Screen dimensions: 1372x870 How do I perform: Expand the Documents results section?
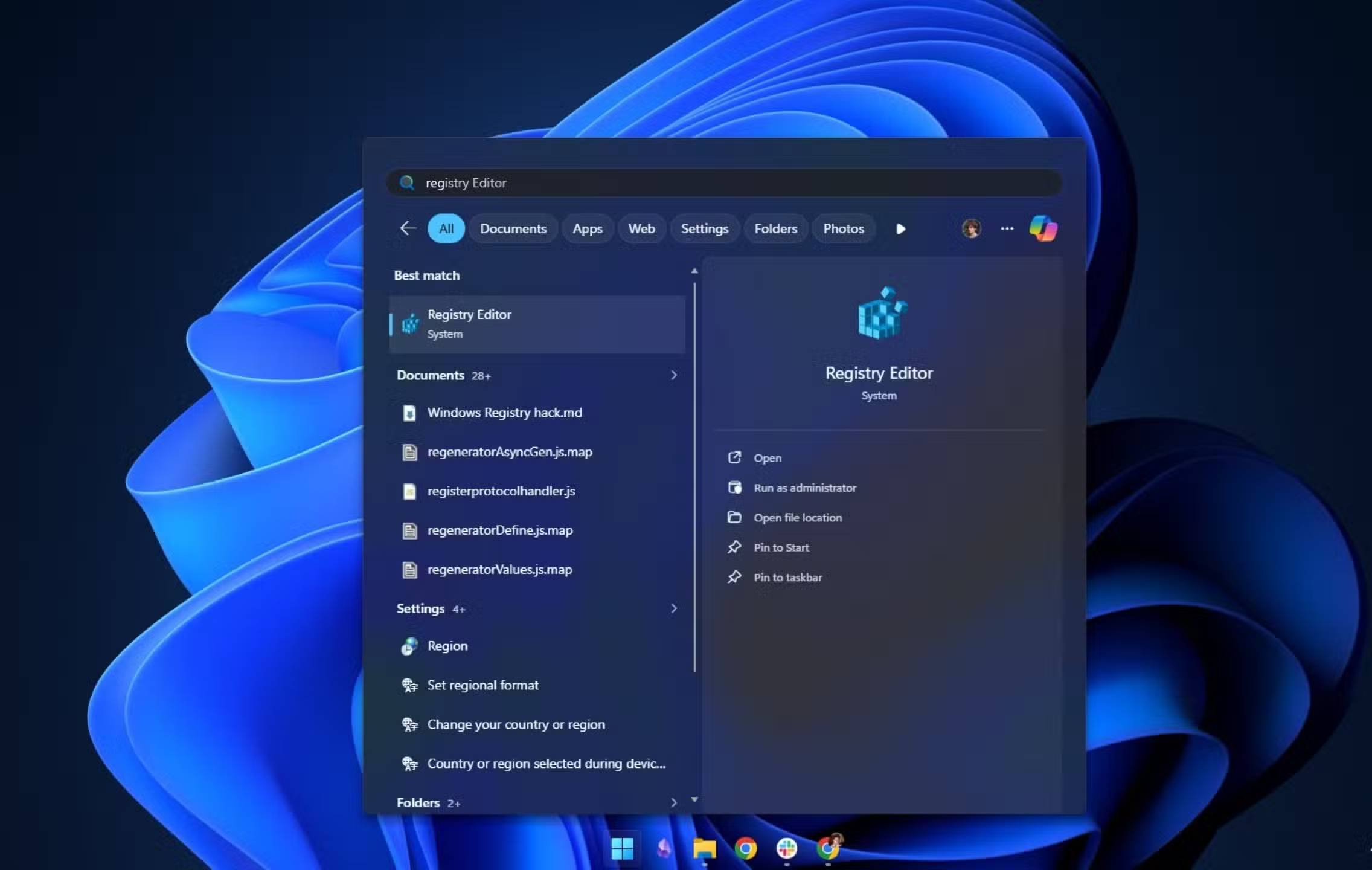[673, 375]
